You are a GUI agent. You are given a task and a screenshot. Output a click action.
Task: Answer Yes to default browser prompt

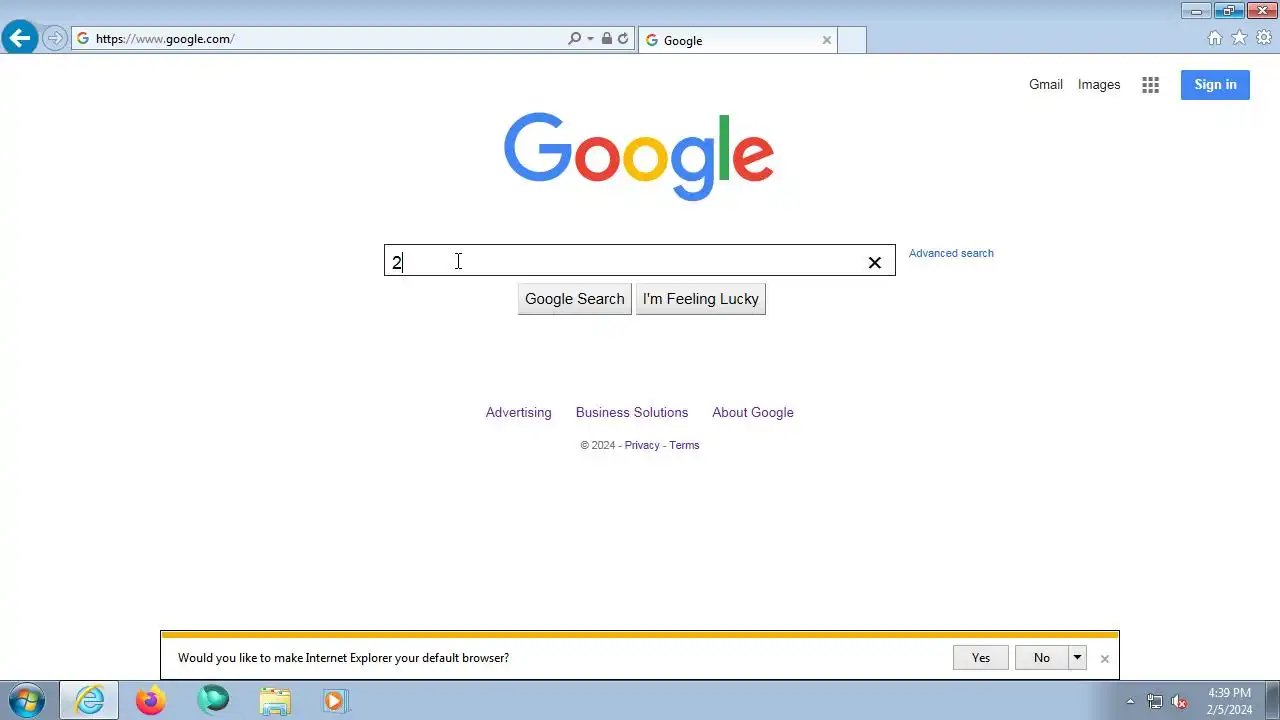(981, 658)
